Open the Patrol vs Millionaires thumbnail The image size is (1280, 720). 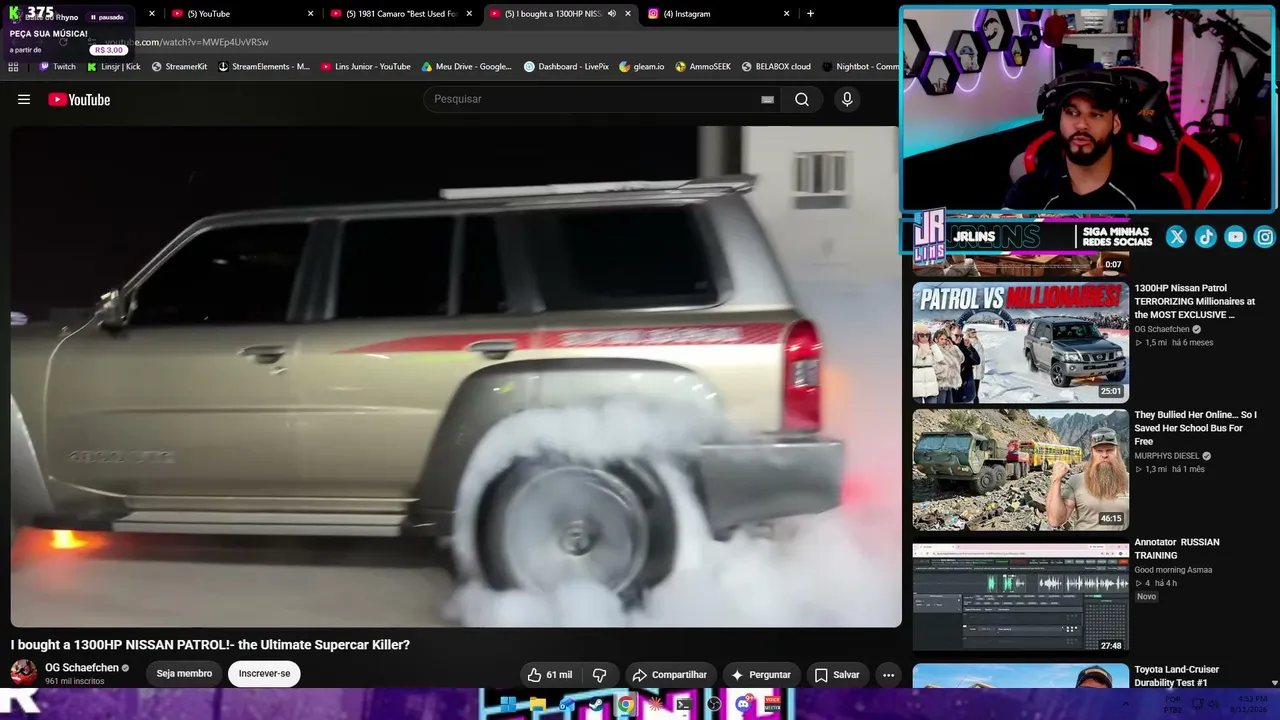pos(1020,342)
